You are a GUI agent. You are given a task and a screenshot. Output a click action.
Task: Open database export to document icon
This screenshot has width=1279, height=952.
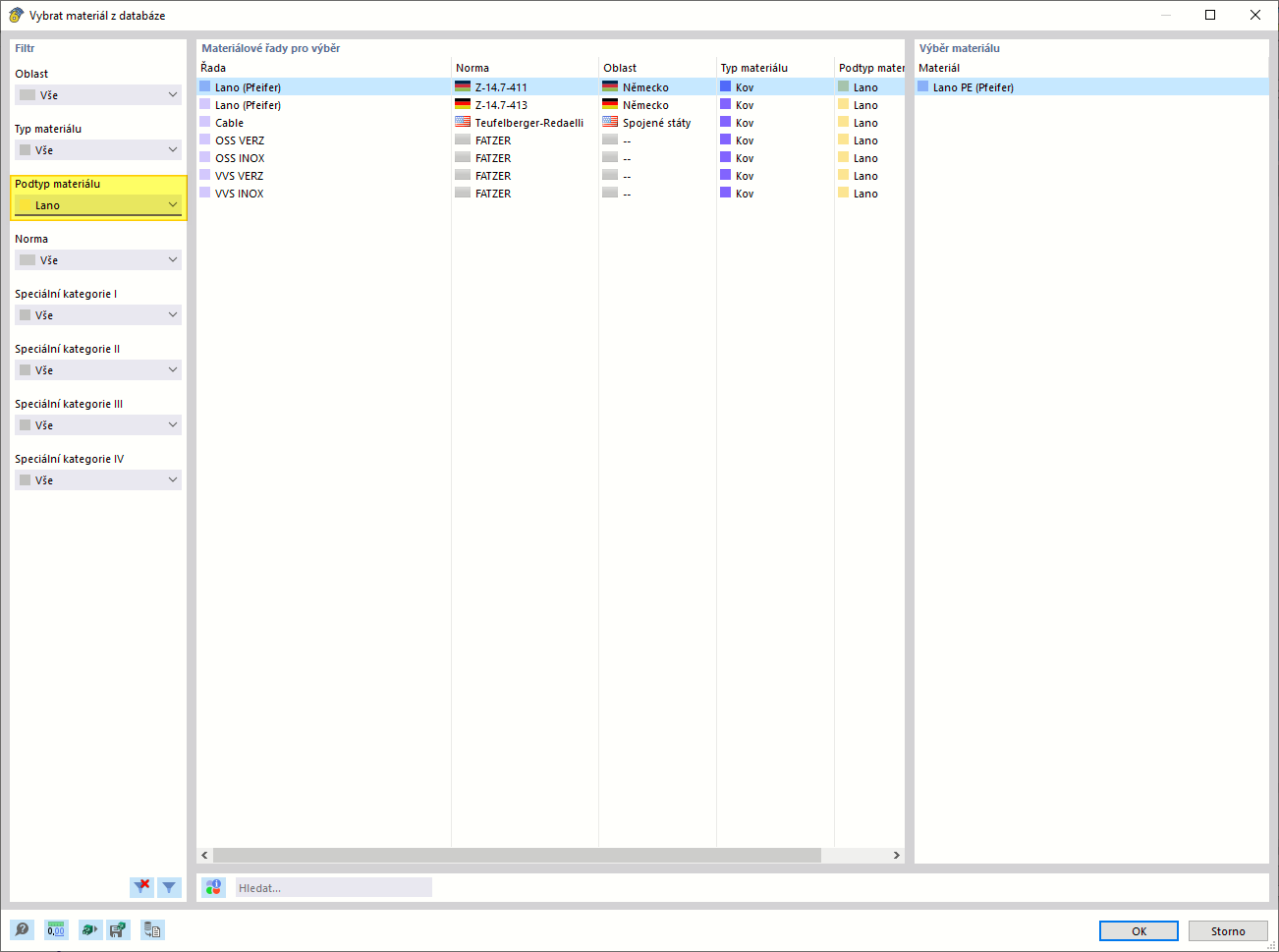pos(152,929)
